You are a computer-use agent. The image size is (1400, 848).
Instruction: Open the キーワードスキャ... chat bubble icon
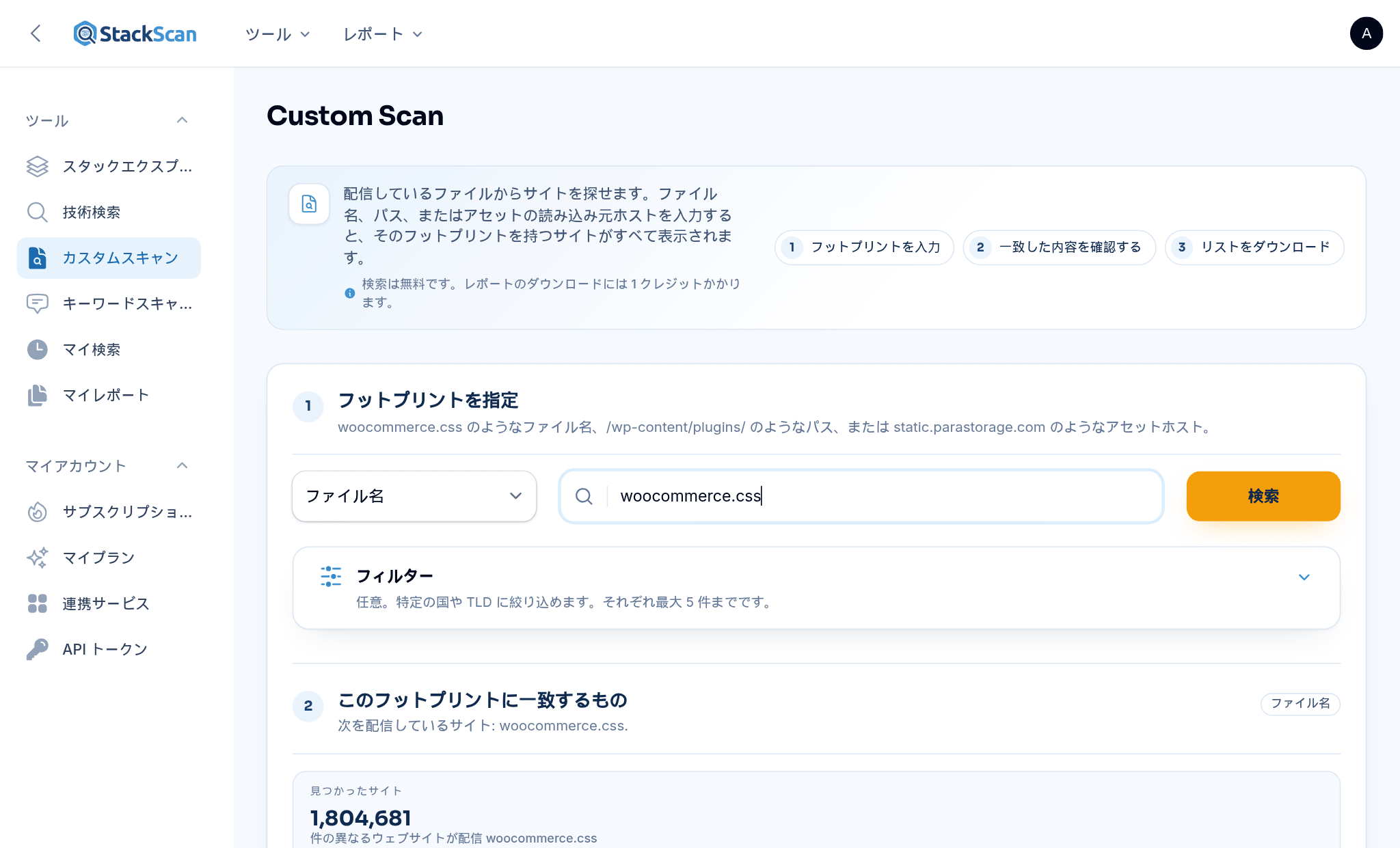pos(38,303)
